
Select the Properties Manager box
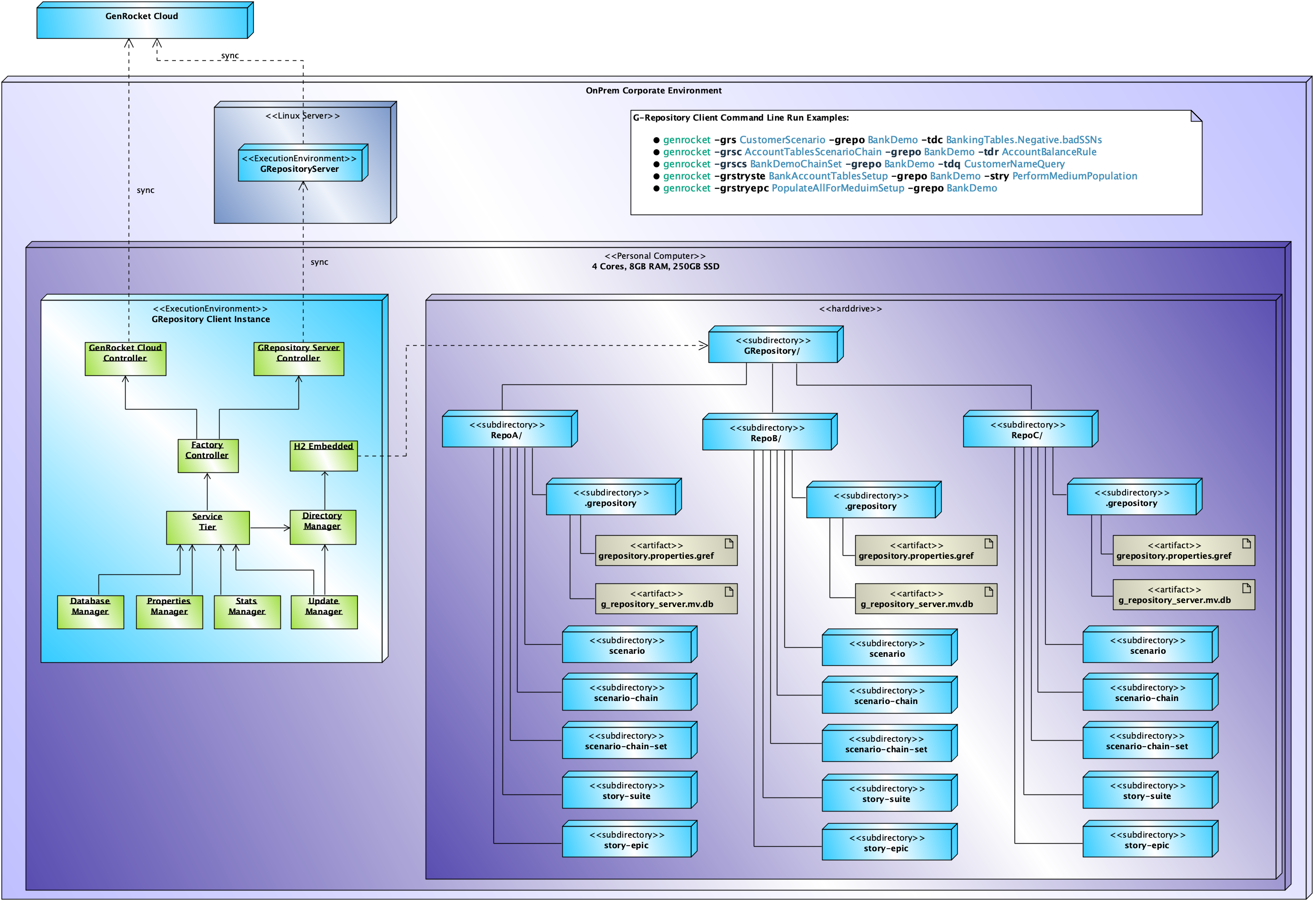click(x=169, y=613)
